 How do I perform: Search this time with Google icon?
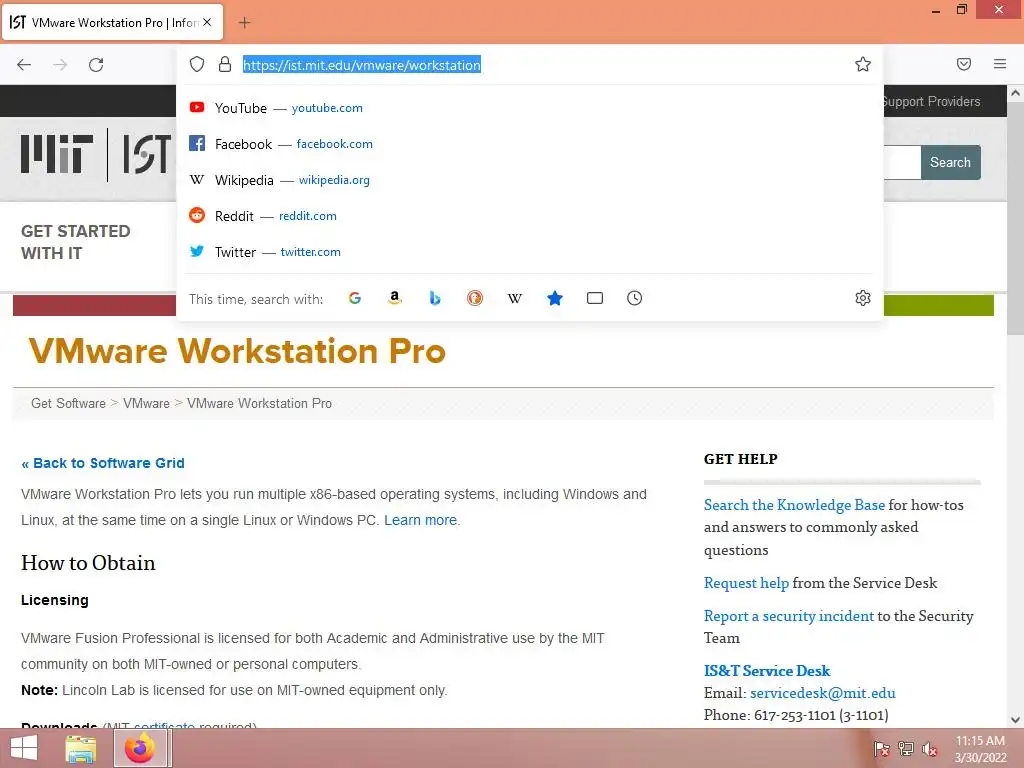pyautogui.click(x=355, y=298)
